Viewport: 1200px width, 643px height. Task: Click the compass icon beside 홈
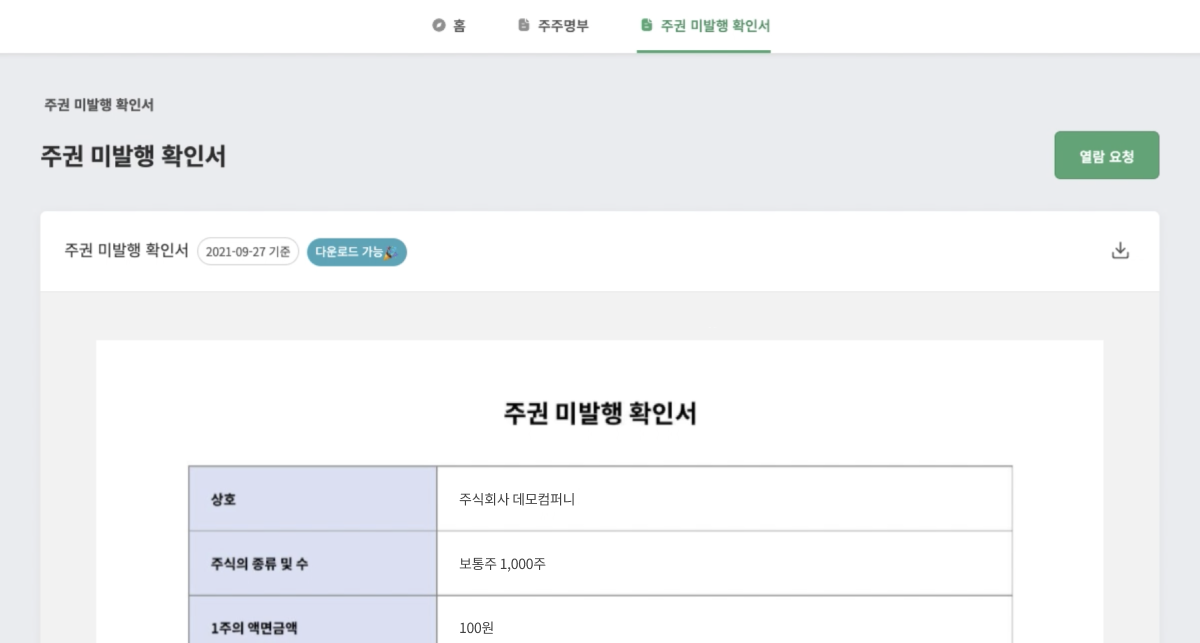[438, 25]
